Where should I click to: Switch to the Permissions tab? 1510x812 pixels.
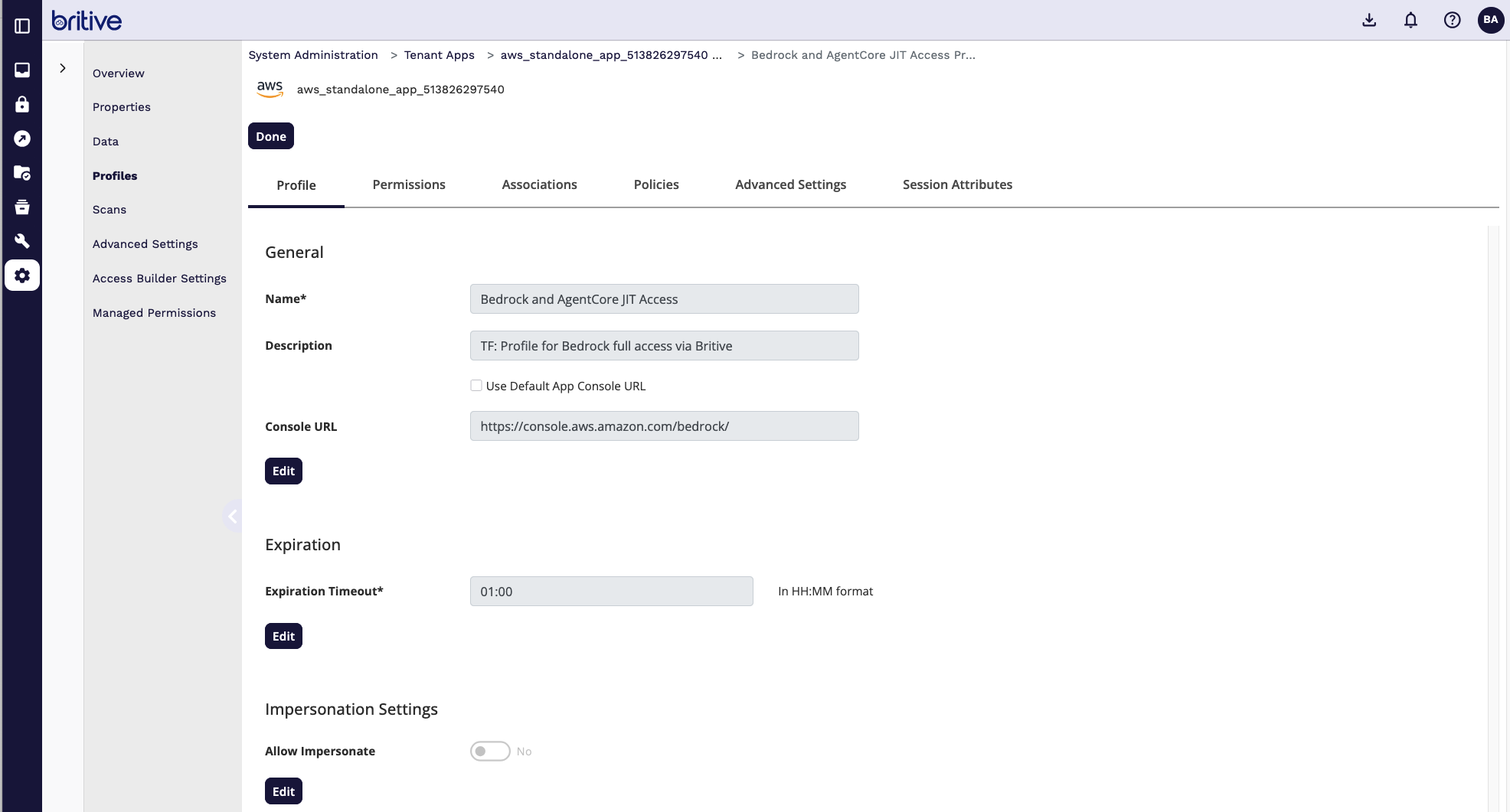tap(409, 184)
